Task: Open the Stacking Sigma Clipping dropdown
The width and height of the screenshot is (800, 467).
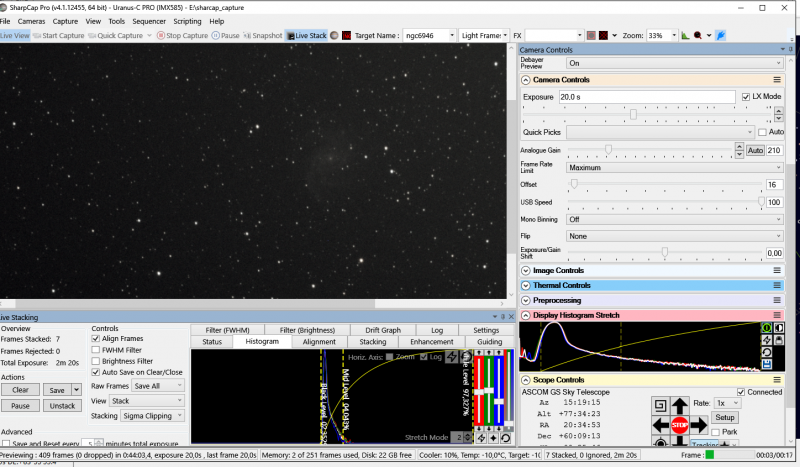Action: pos(152,416)
